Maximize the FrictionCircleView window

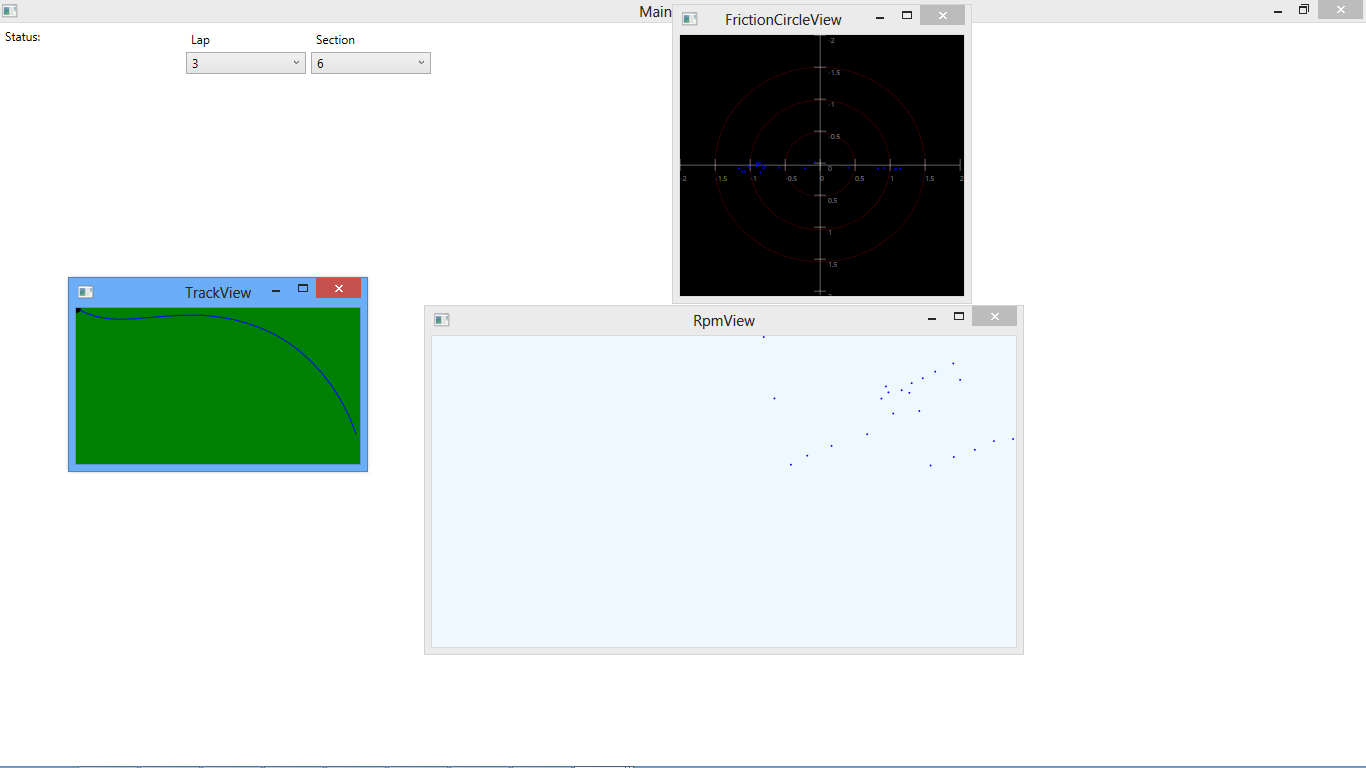click(x=907, y=15)
